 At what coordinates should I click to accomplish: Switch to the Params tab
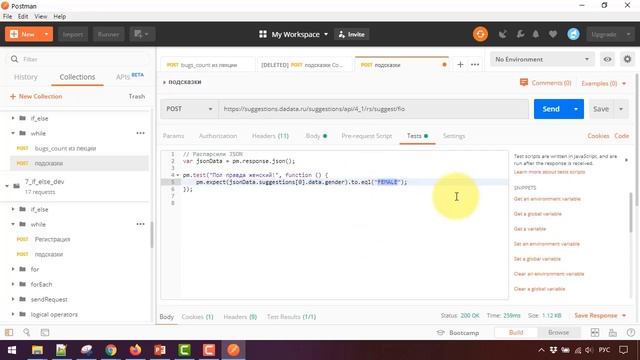(x=173, y=136)
